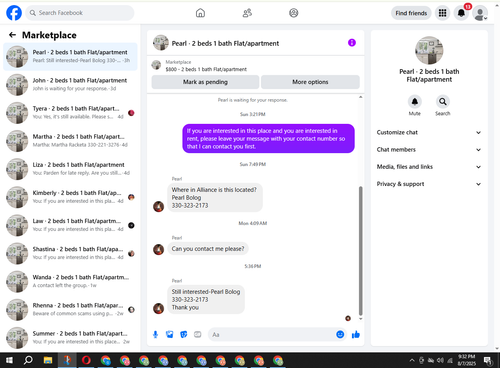Image resolution: width=500 pixels, height=368 pixels.
Task: Open the Kimberly conversation in the list
Action: point(70,197)
